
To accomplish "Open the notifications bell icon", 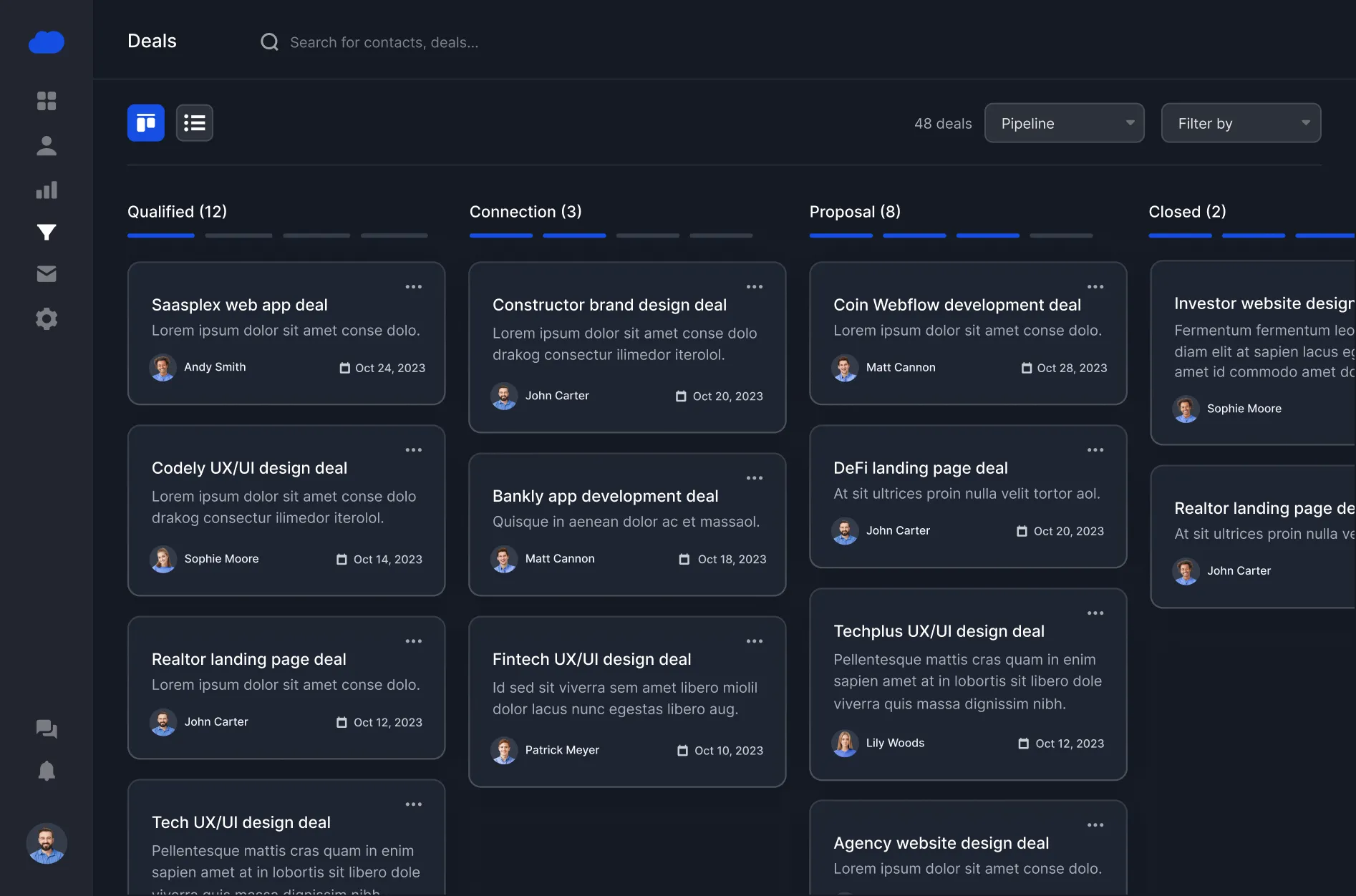I will coord(47,771).
